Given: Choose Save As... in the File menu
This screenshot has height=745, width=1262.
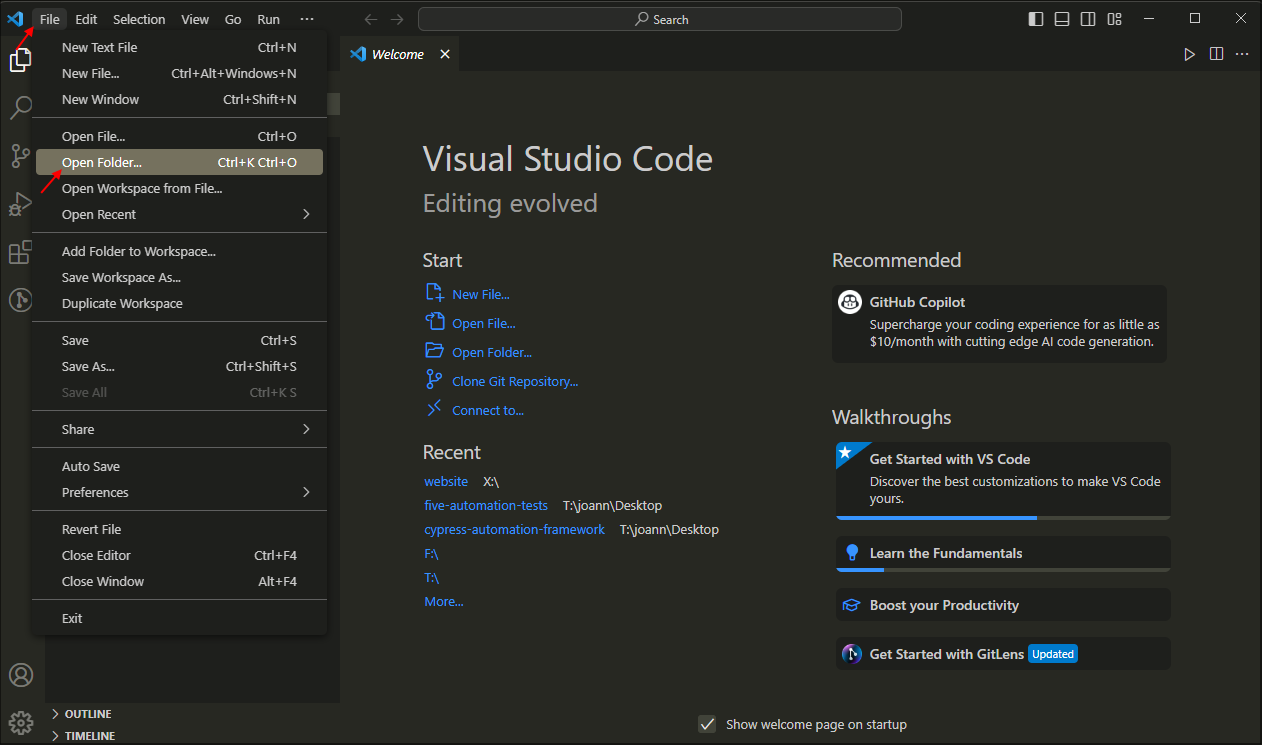Looking at the screenshot, I should (x=180, y=366).
